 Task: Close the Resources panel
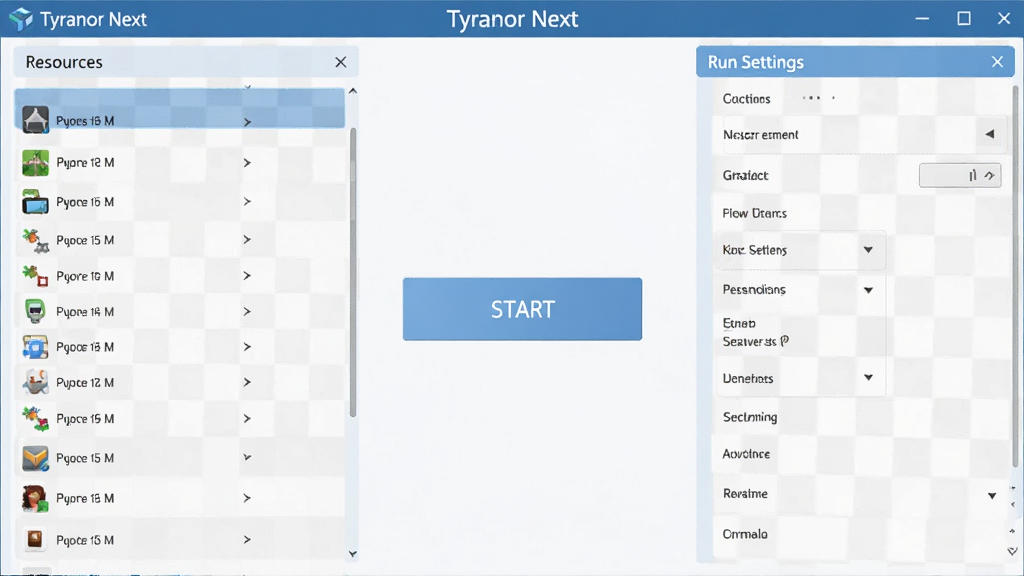pos(340,62)
